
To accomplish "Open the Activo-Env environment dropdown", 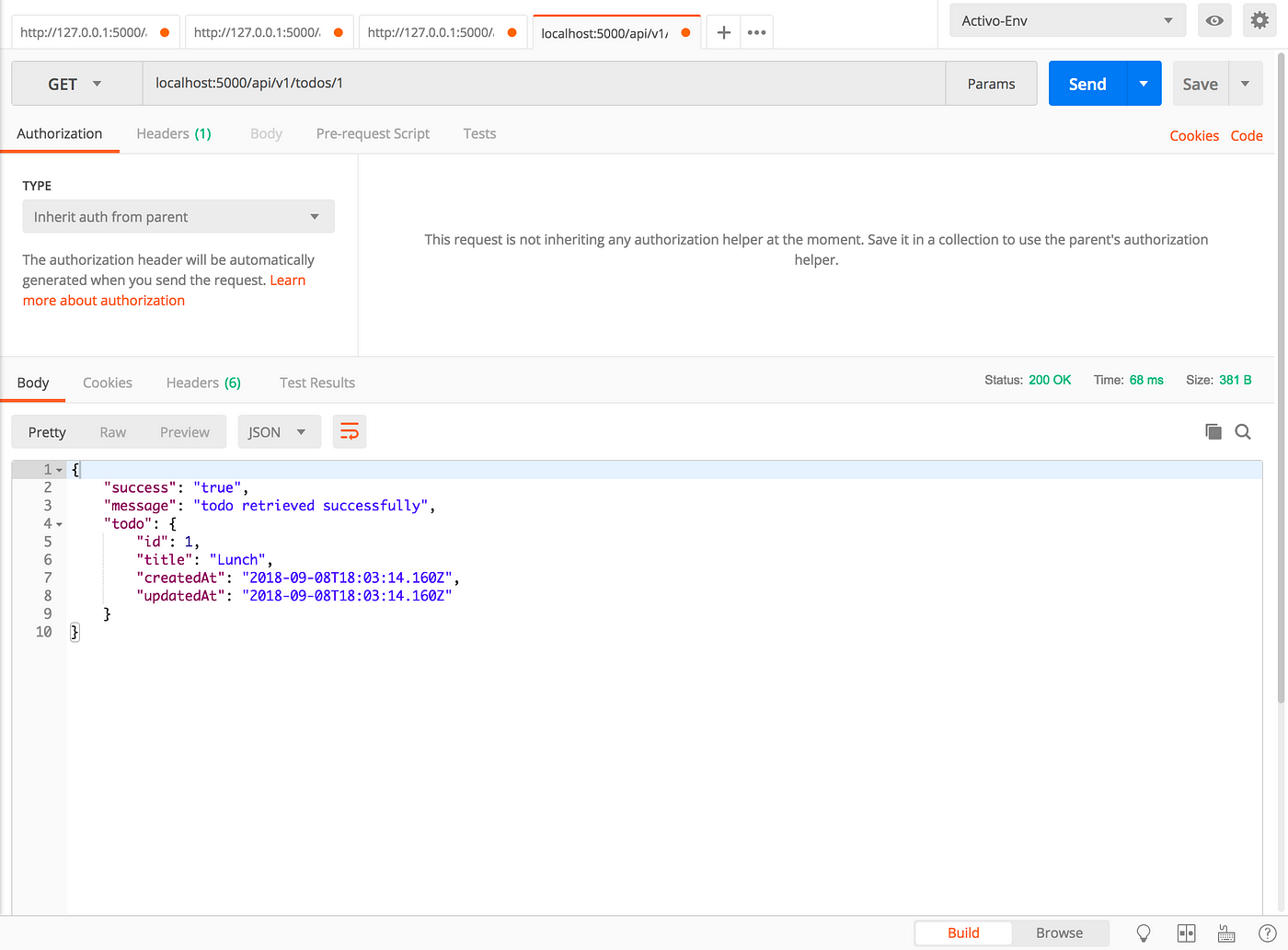I will [x=1068, y=20].
